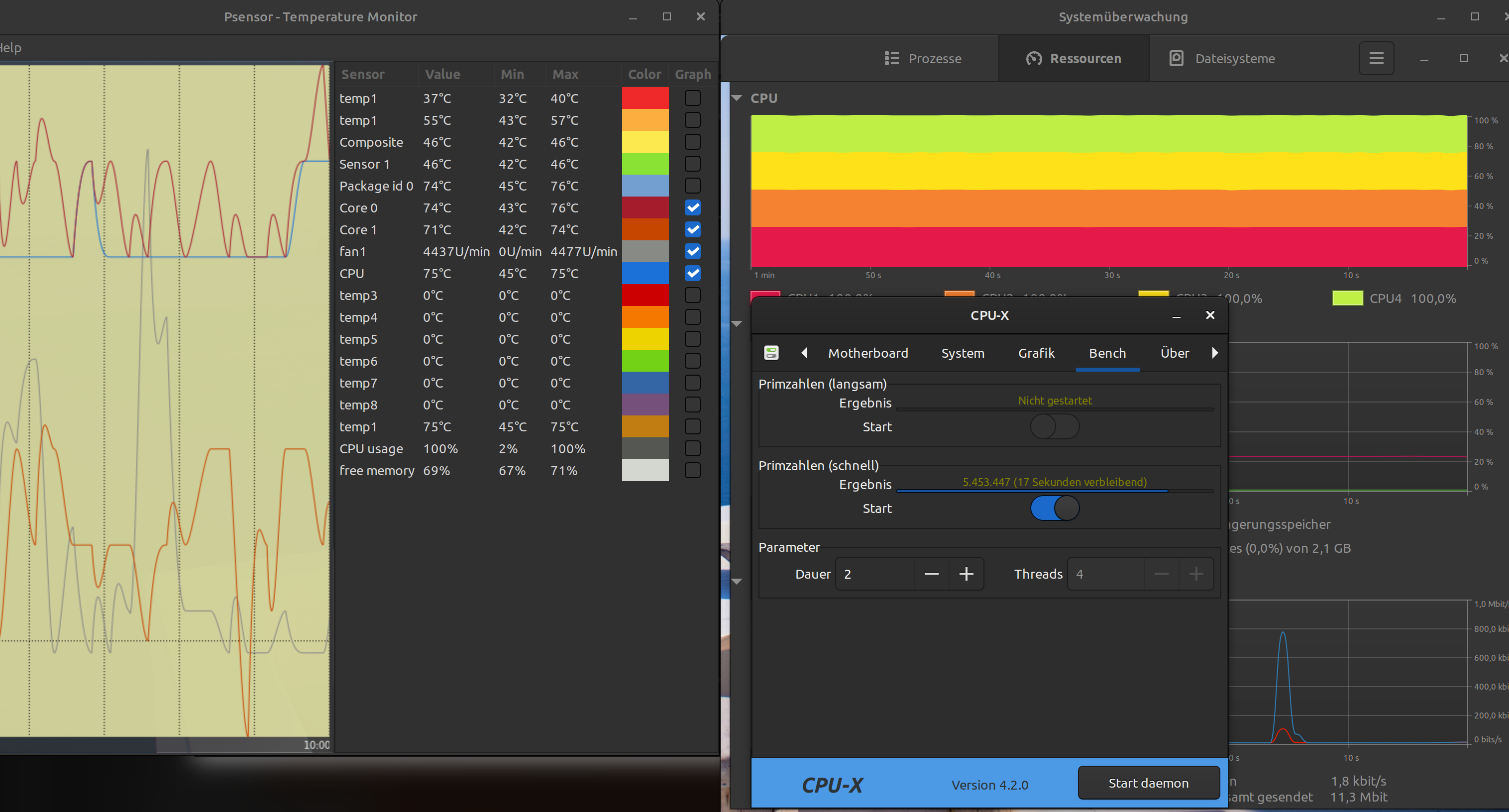Viewport: 1509px width, 812px height.
Task: Increase Dauer value with plus button
Action: coord(966,574)
